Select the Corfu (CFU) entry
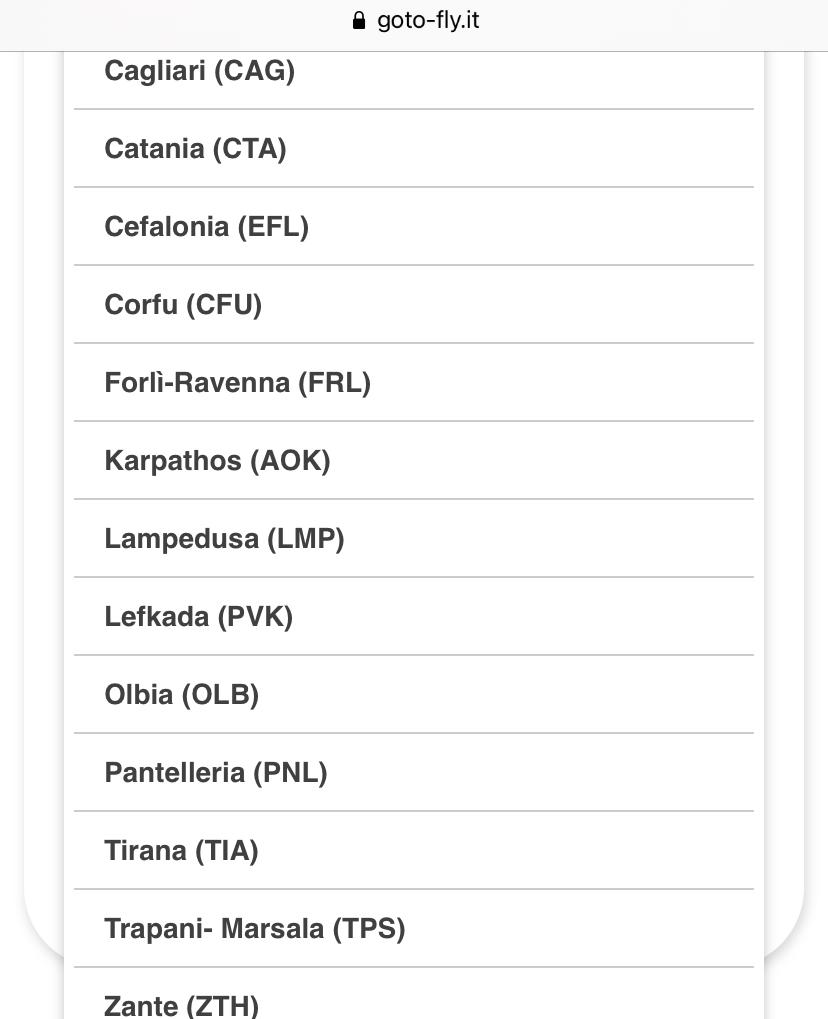This screenshot has width=828, height=1019. (x=184, y=305)
